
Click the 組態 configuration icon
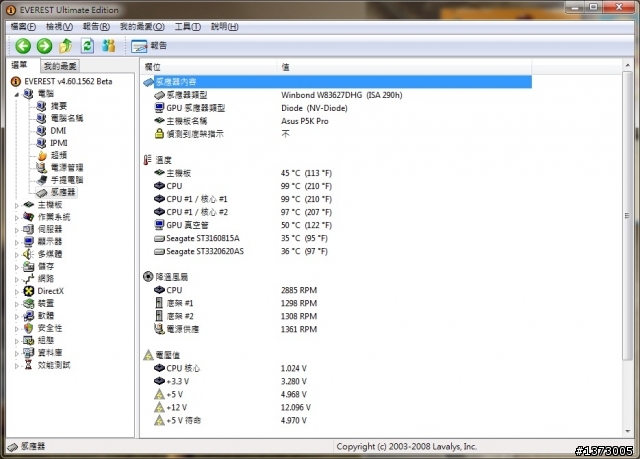point(29,340)
